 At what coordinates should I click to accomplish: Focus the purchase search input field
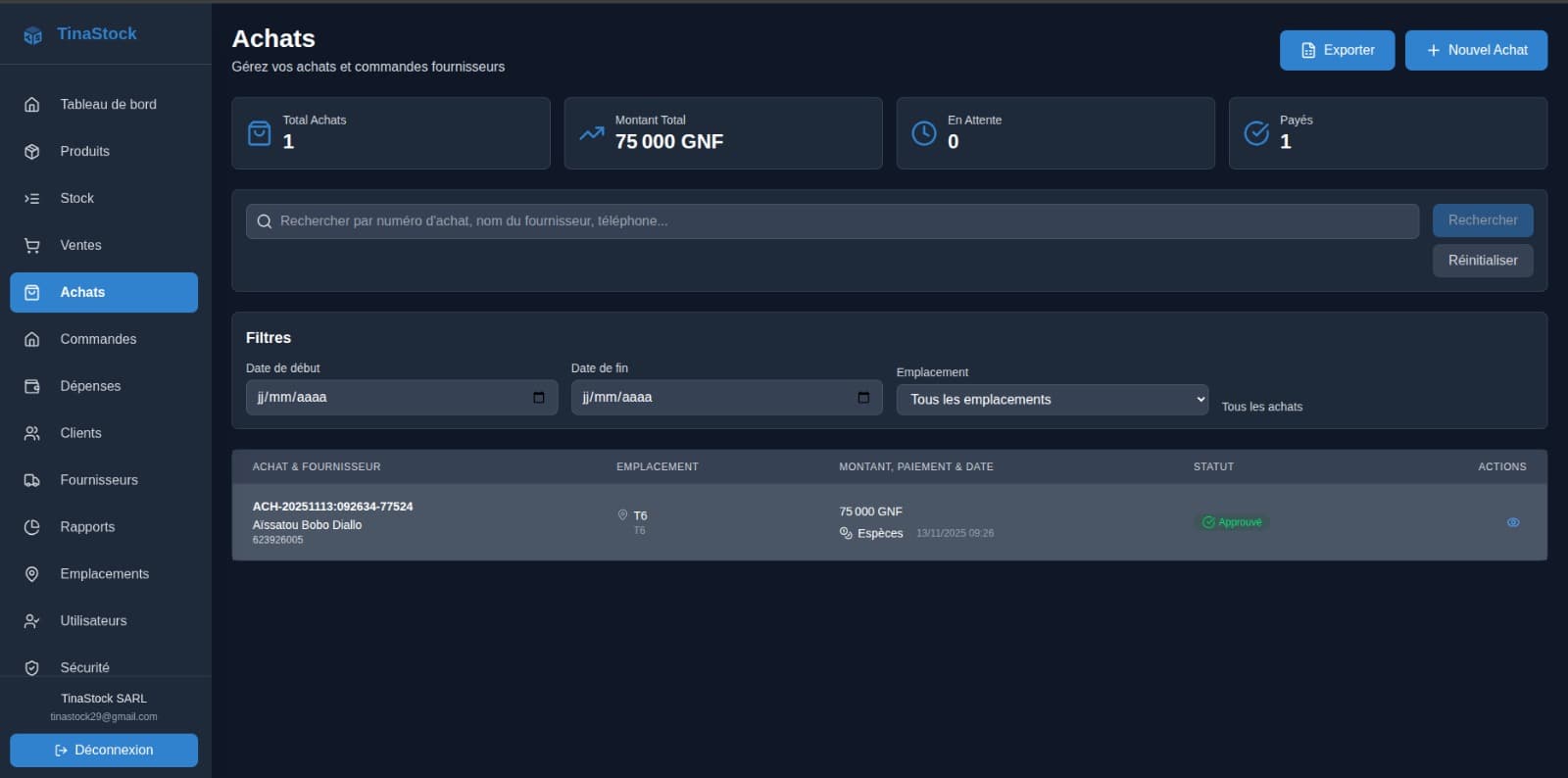click(832, 221)
